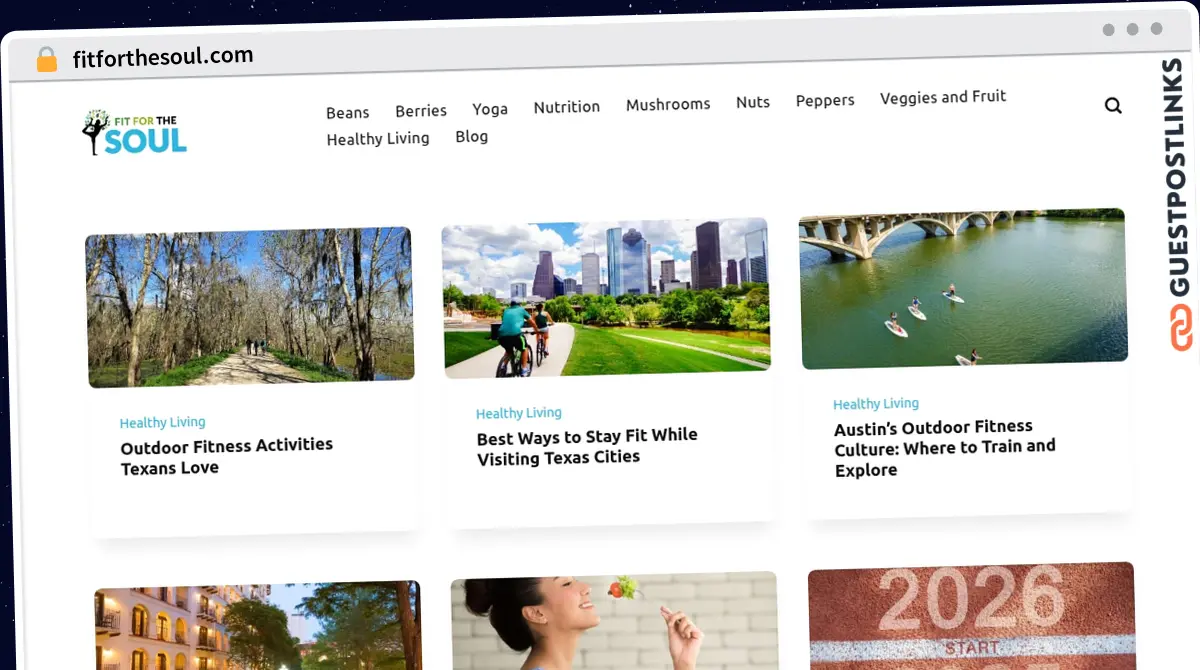Select Nutrition in the navigation
This screenshot has width=1200, height=670.
click(566, 107)
